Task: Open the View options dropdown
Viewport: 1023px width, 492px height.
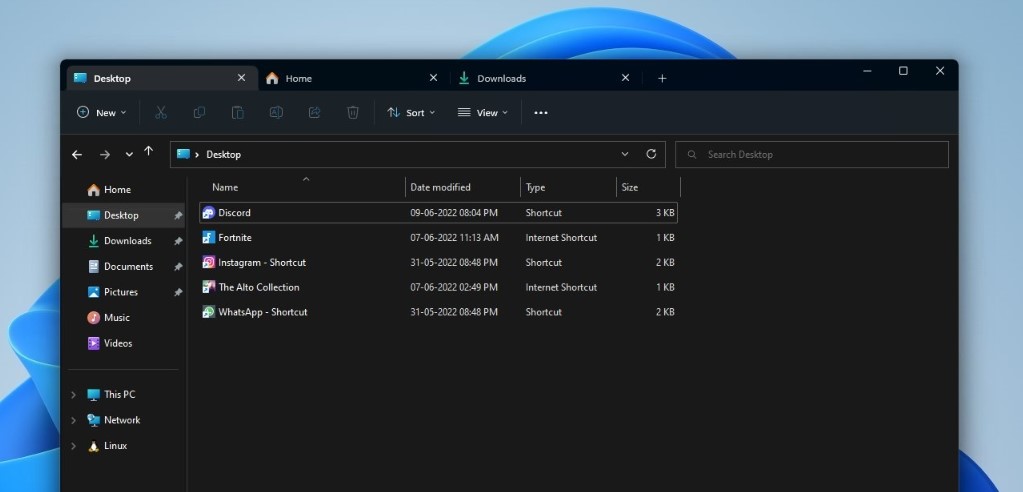Action: click(483, 113)
